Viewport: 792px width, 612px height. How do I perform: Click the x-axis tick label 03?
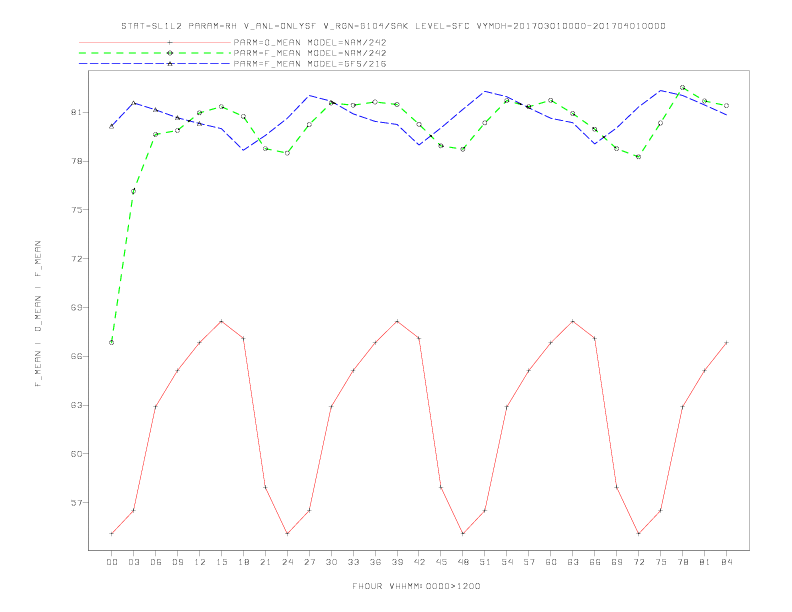(133, 562)
